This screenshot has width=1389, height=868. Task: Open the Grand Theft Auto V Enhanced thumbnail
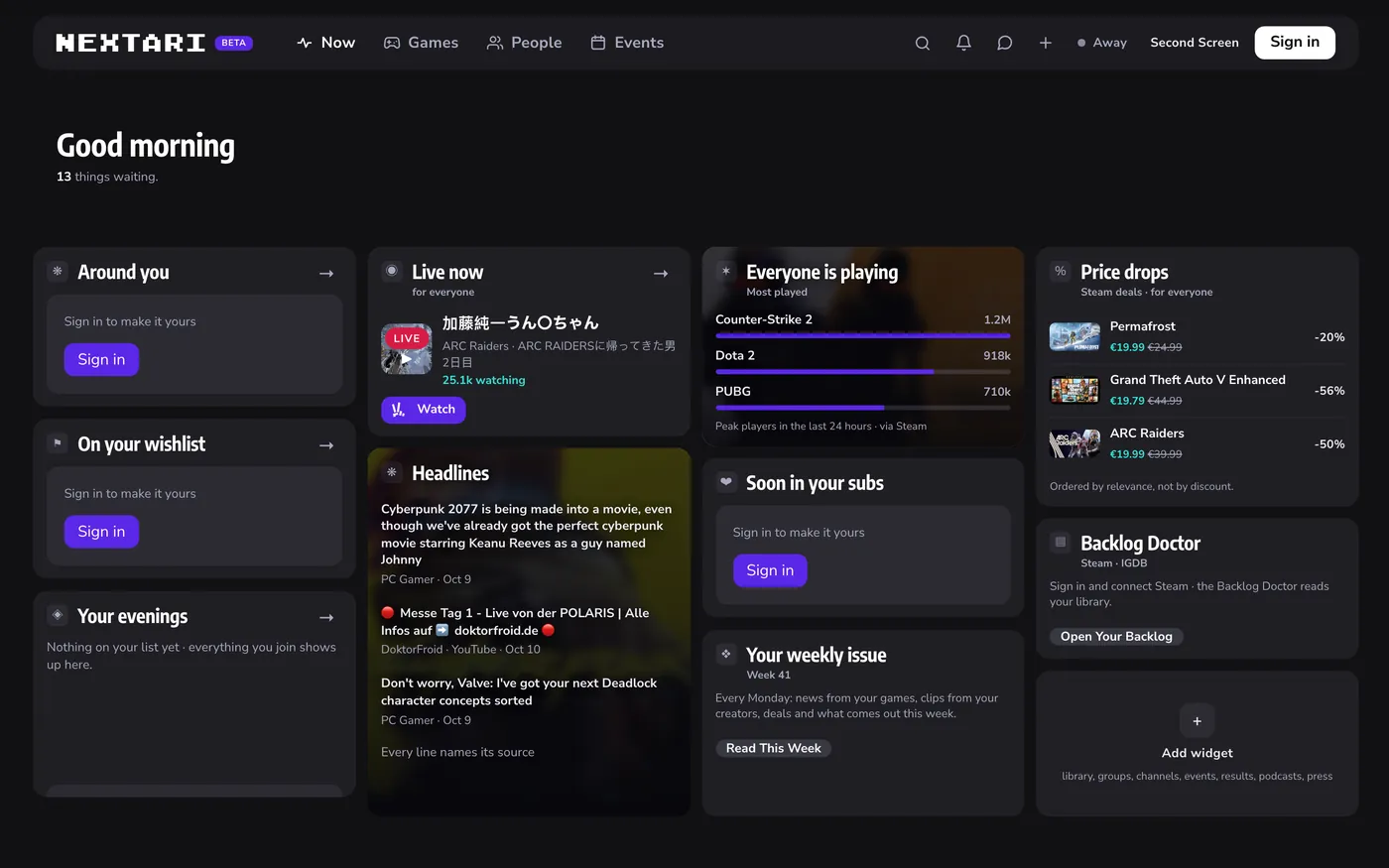(1074, 390)
